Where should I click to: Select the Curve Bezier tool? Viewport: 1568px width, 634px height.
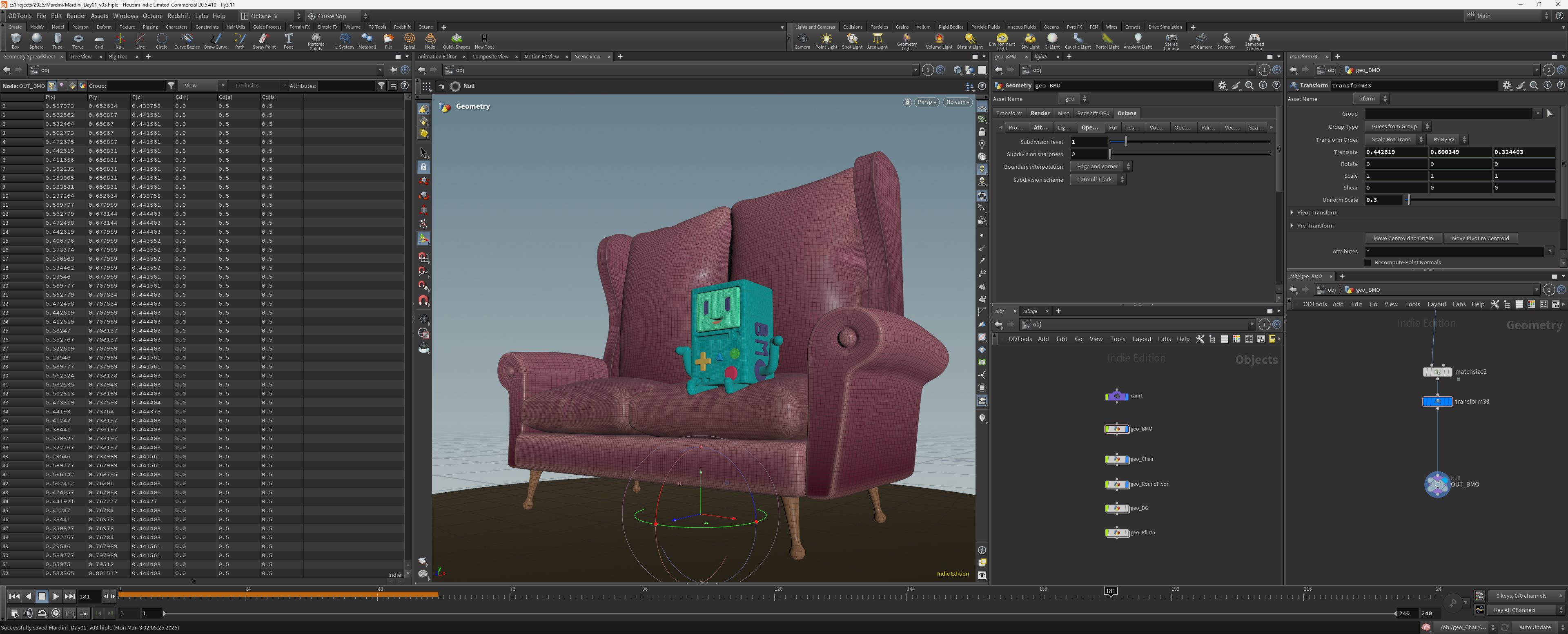[187, 41]
